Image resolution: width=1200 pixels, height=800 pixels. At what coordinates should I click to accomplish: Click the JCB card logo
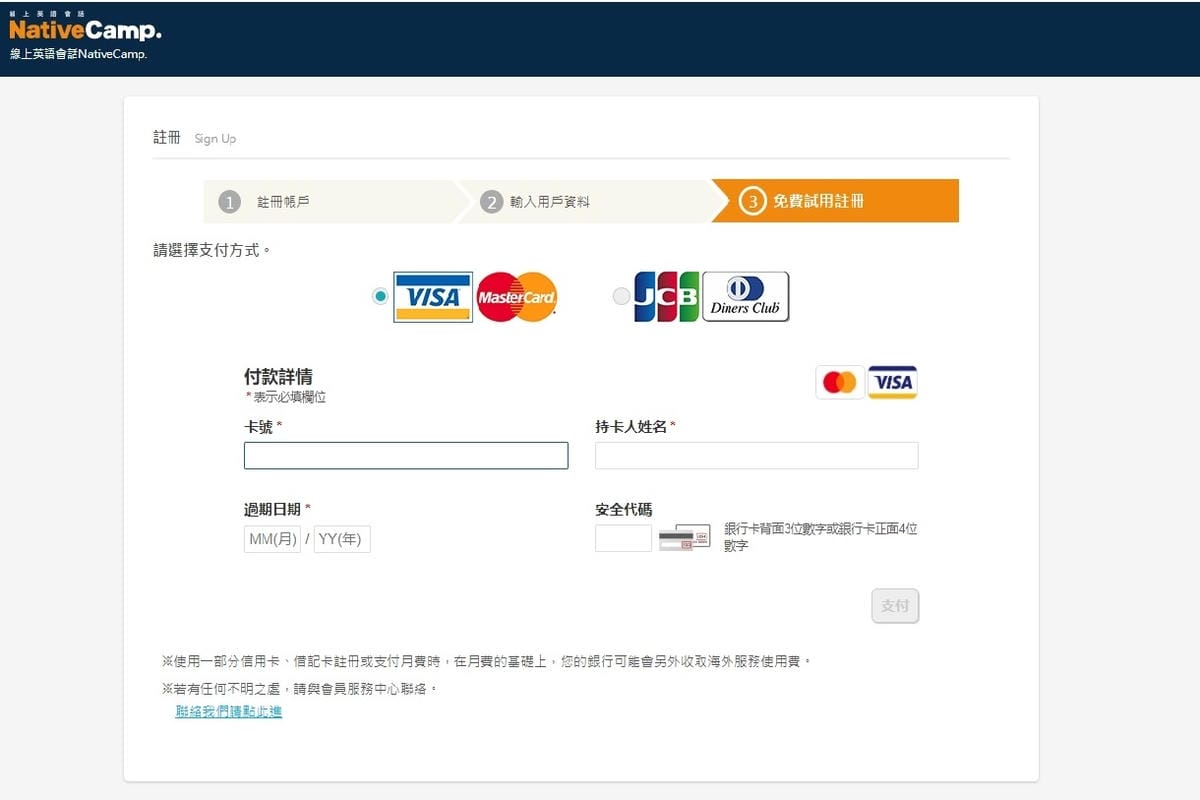666,297
